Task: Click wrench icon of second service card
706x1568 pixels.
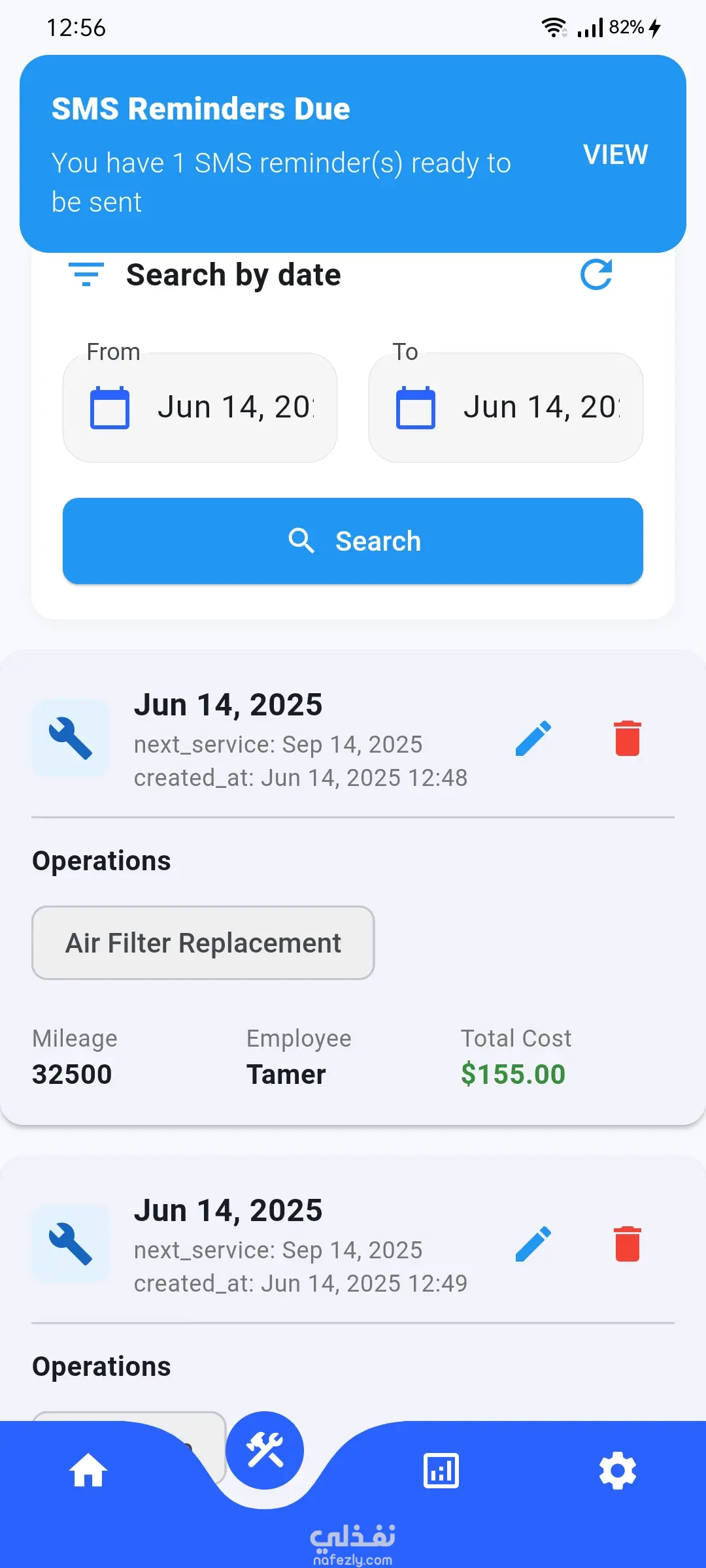Action: point(71,1244)
